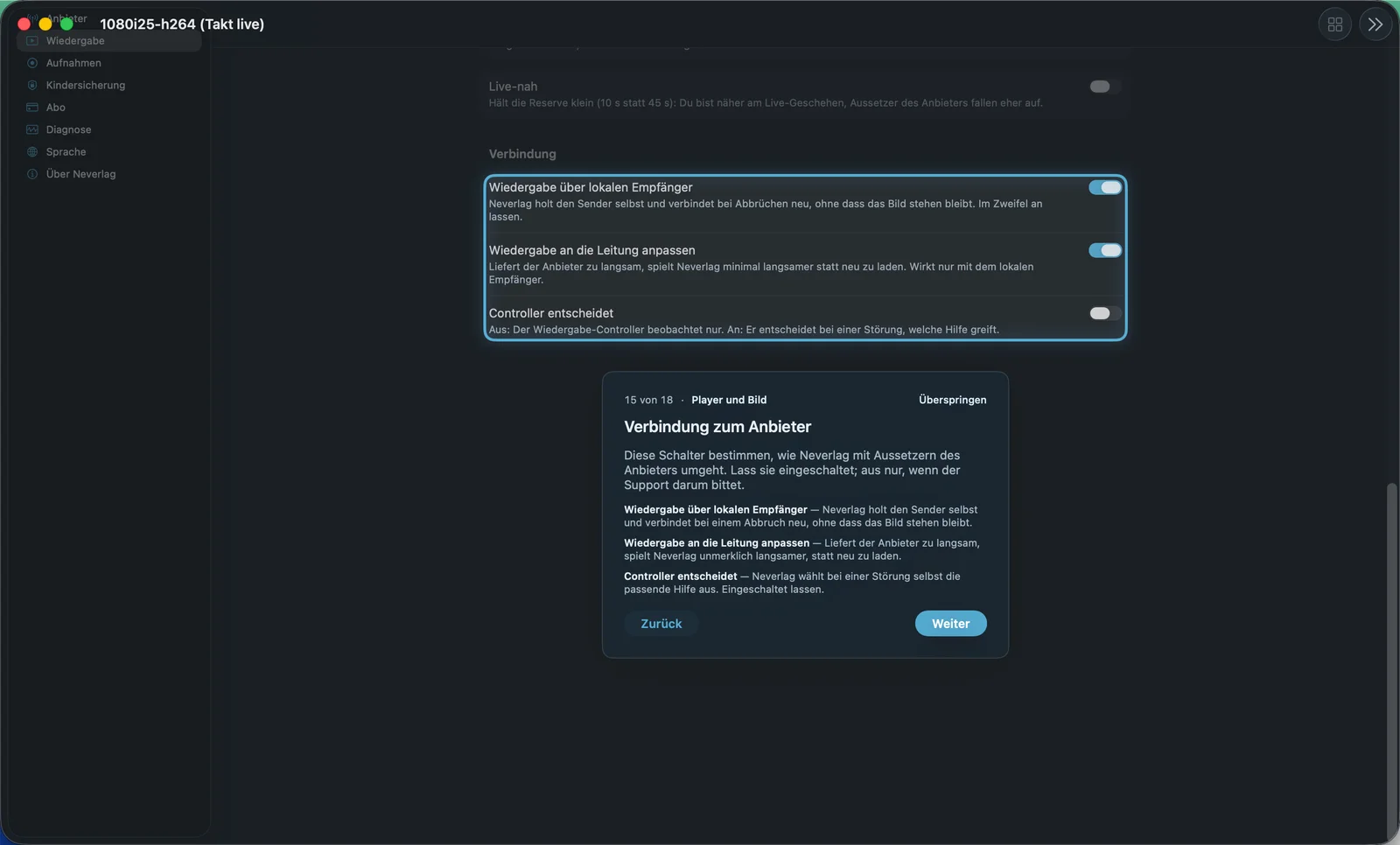Screen dimensions: 1400x845
Task: Enable the Controller entscheidet switch
Action: coord(1104,313)
